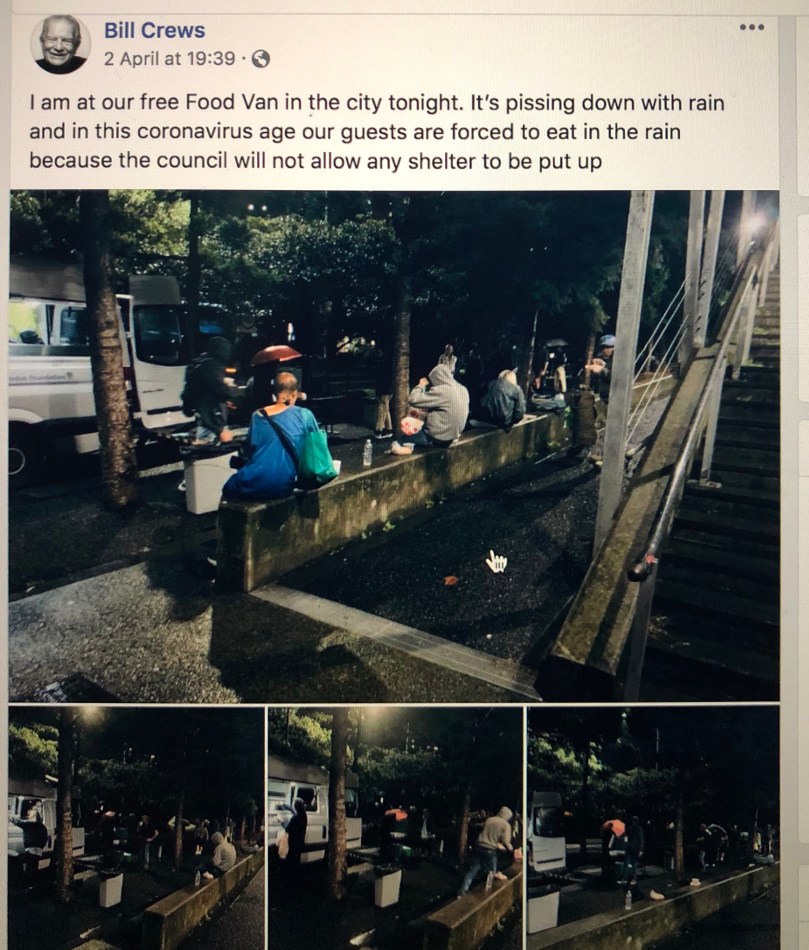This screenshot has width=809, height=950.
Task: Click the red umbrella in the main photo
Action: 275,354
